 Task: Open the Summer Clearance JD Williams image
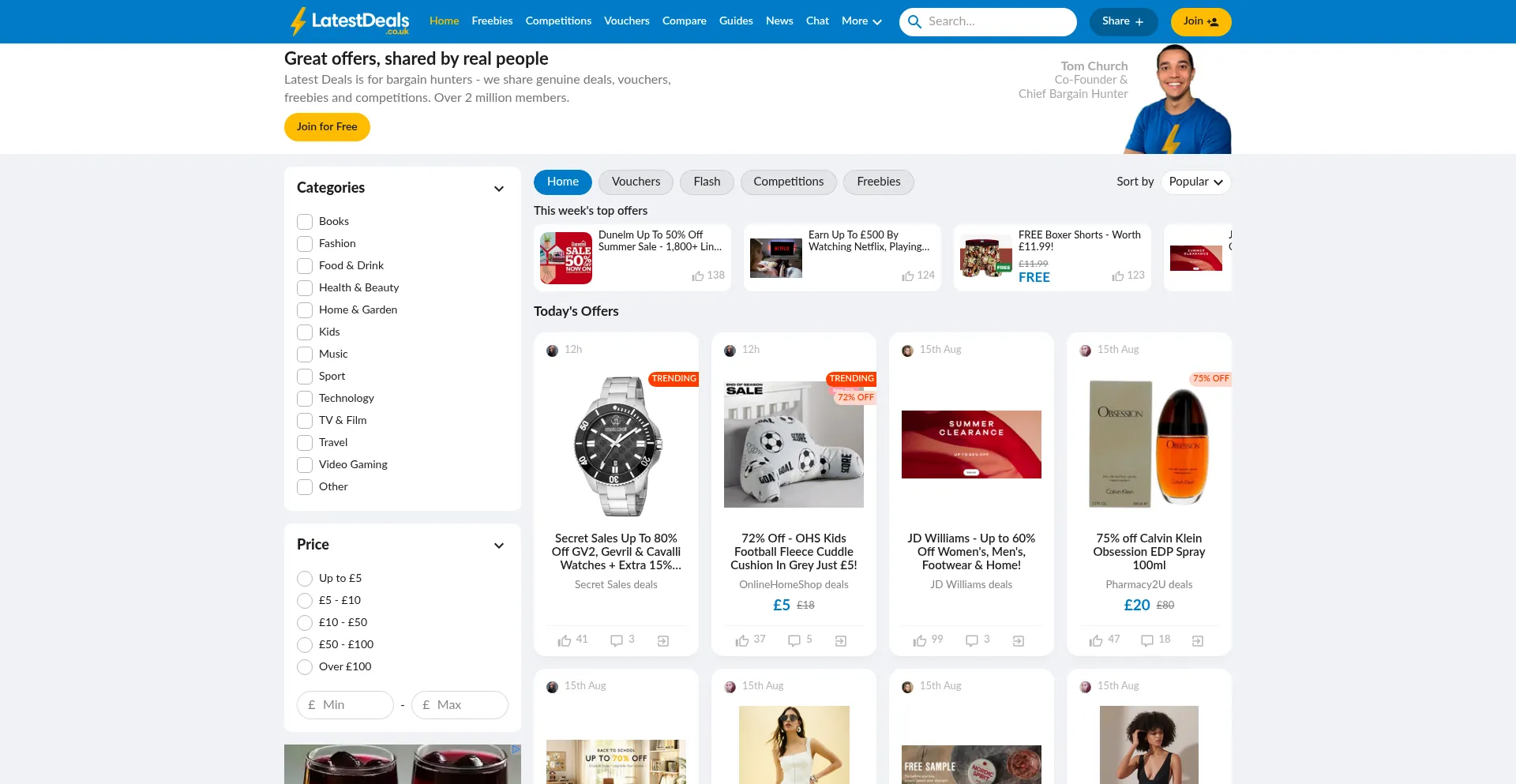point(971,445)
